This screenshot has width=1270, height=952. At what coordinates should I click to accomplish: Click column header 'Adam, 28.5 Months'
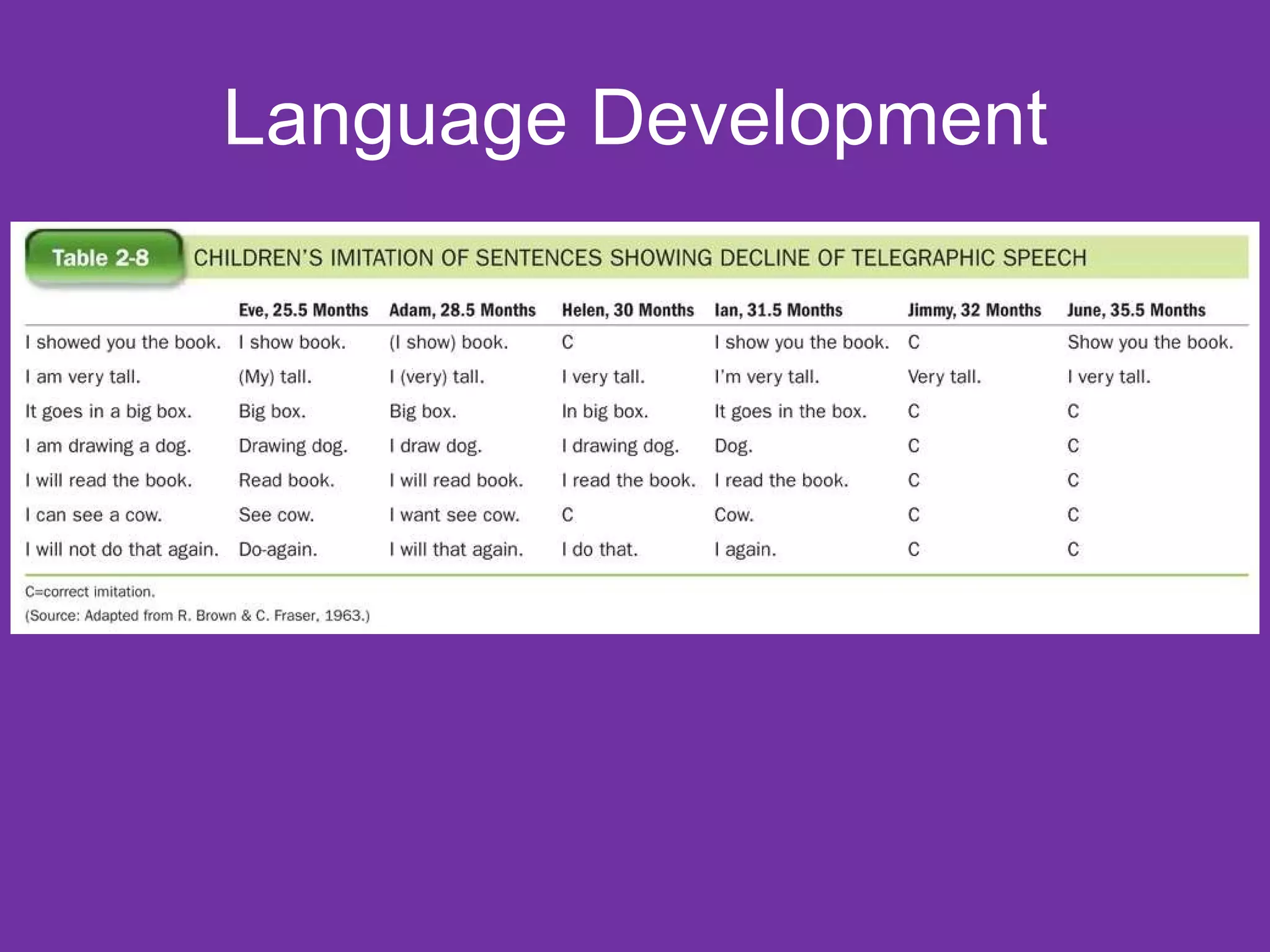pos(462,310)
